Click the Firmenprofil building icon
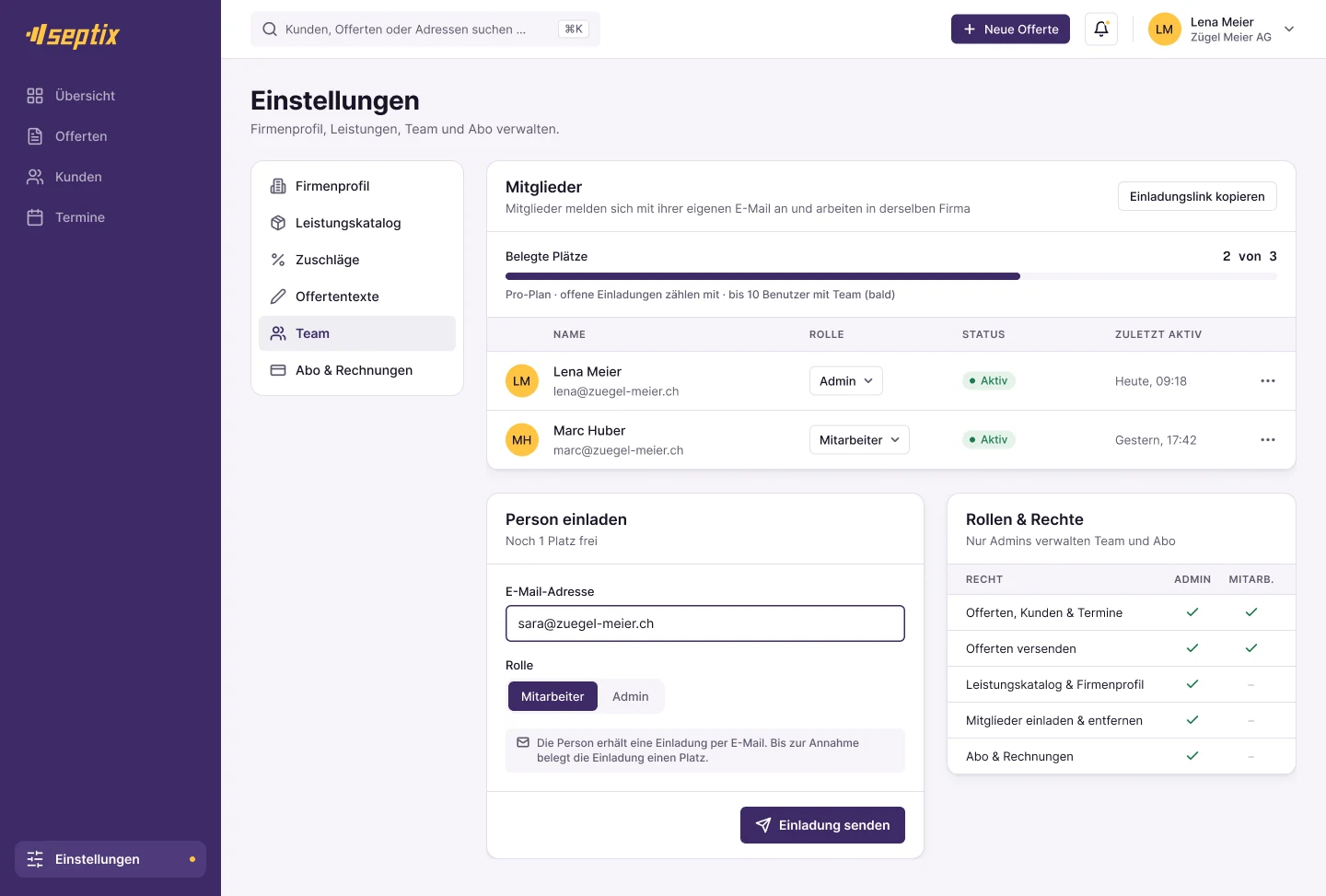 point(278,186)
